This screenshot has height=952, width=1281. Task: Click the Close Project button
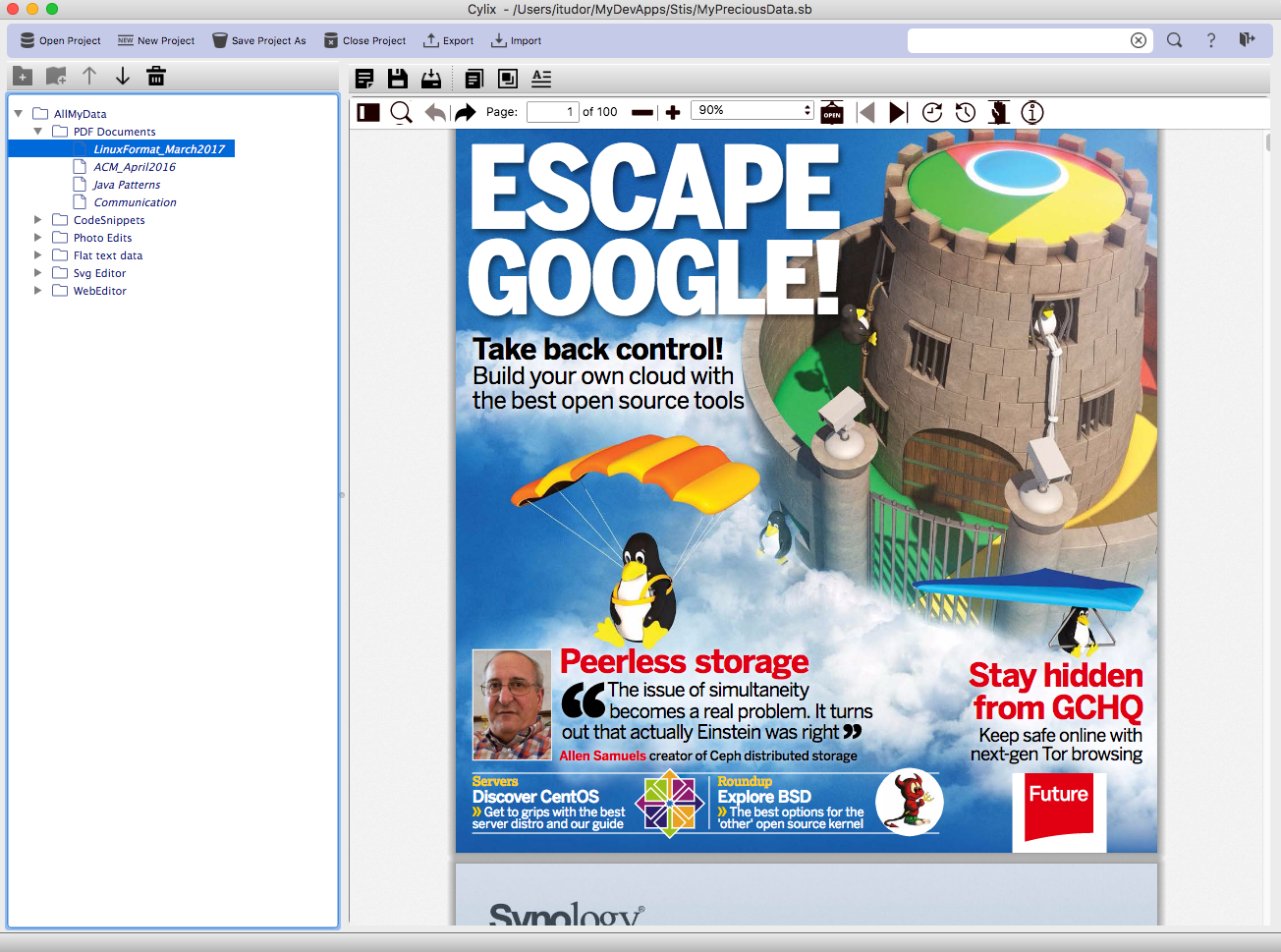(365, 40)
